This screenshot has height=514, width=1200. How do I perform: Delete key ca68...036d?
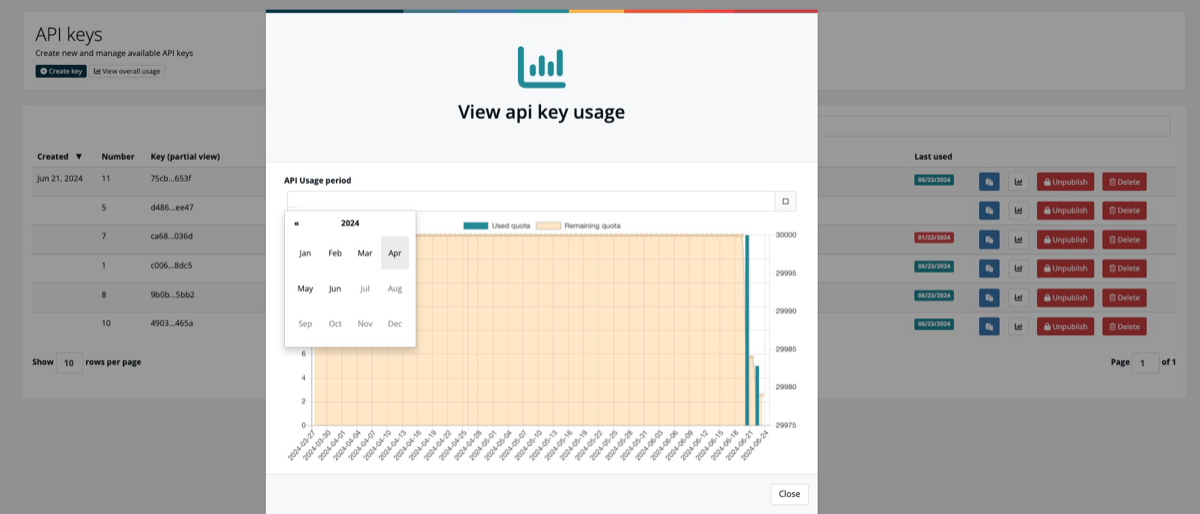[x=1124, y=240]
